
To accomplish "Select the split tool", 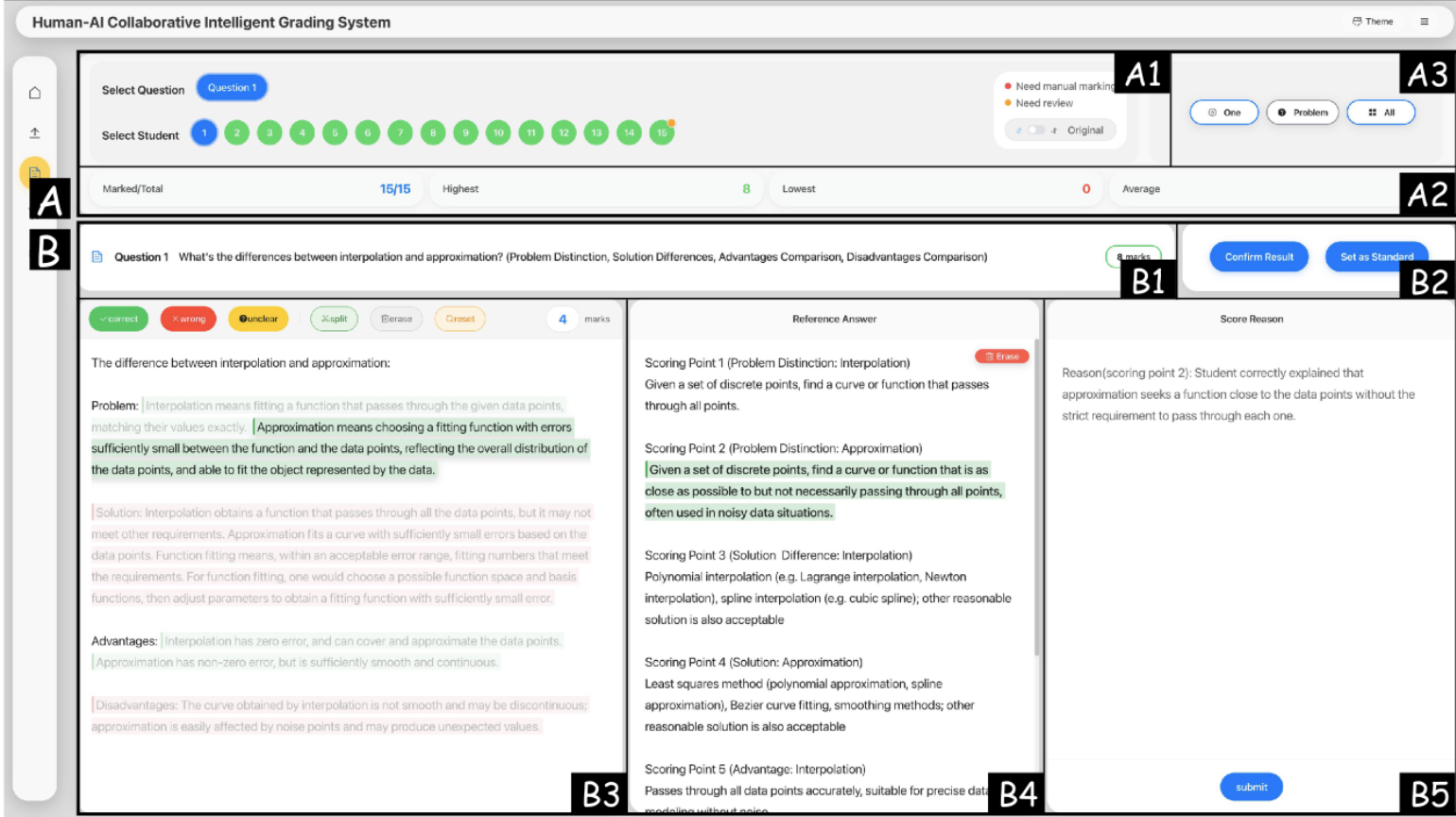I will [x=334, y=319].
